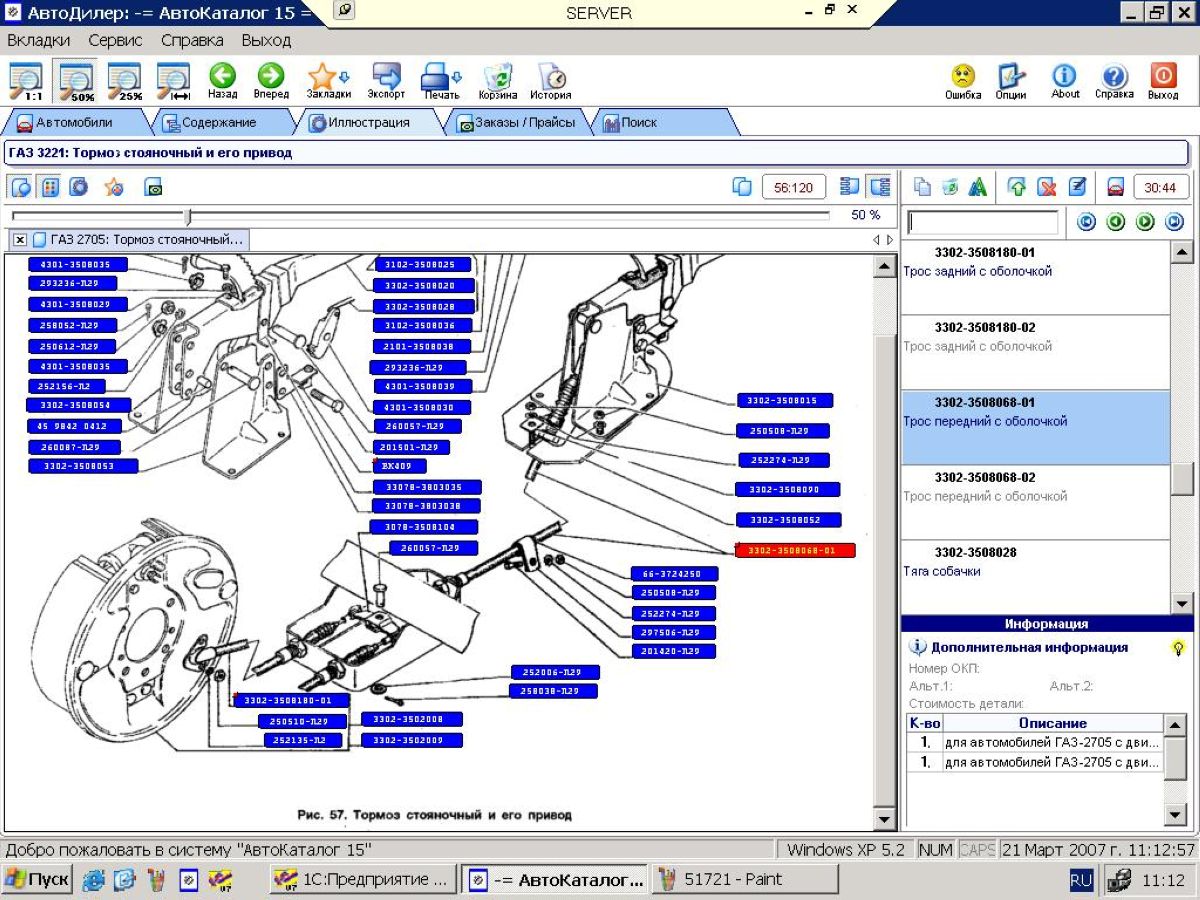Open the Печать print dropdown

[441, 81]
